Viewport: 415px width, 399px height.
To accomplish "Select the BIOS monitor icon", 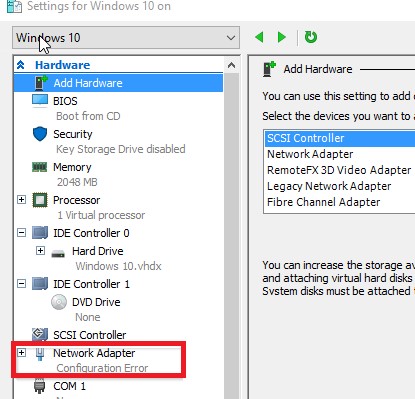I will (x=40, y=101).
